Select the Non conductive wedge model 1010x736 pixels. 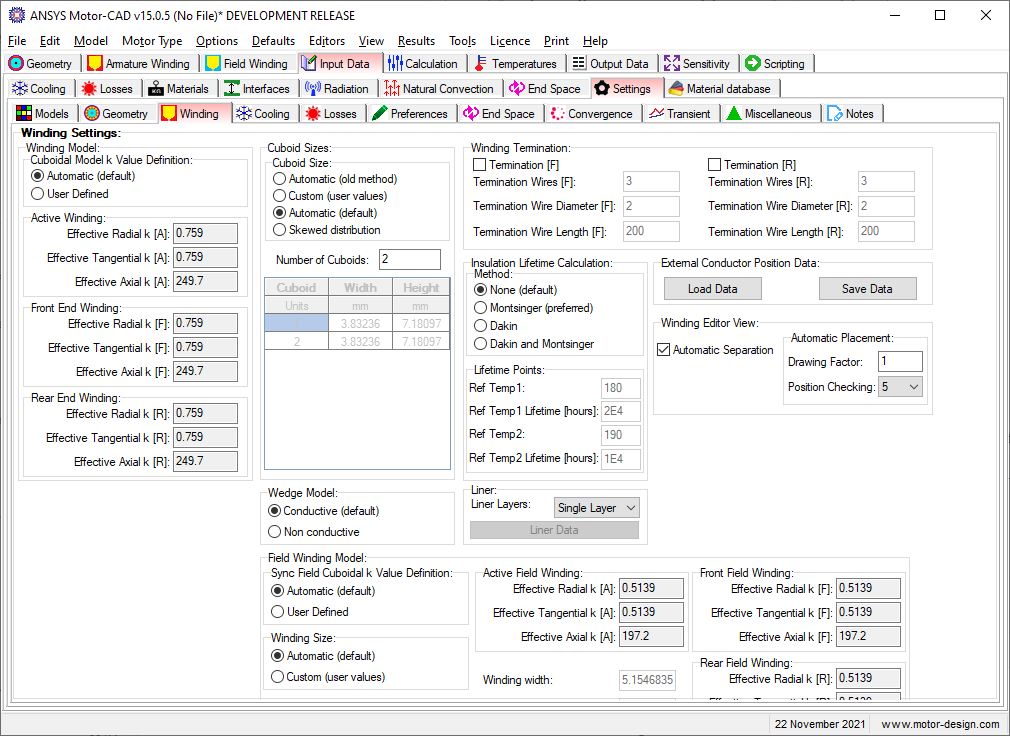[276, 532]
